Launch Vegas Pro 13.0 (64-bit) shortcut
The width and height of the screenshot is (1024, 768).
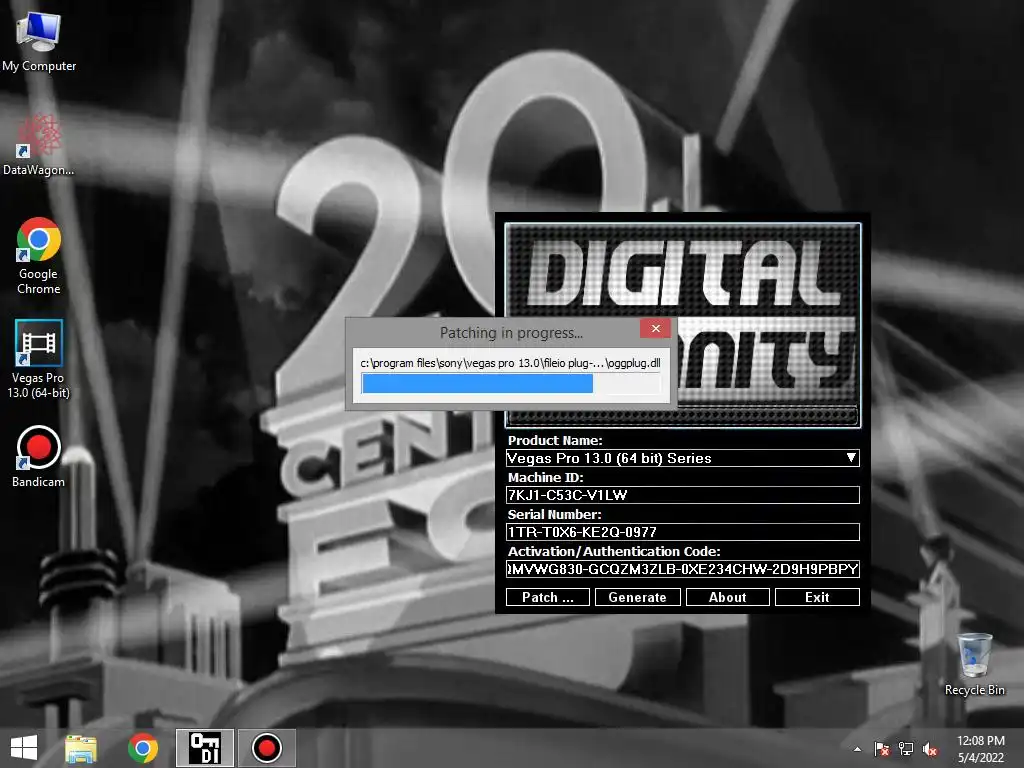(39, 359)
